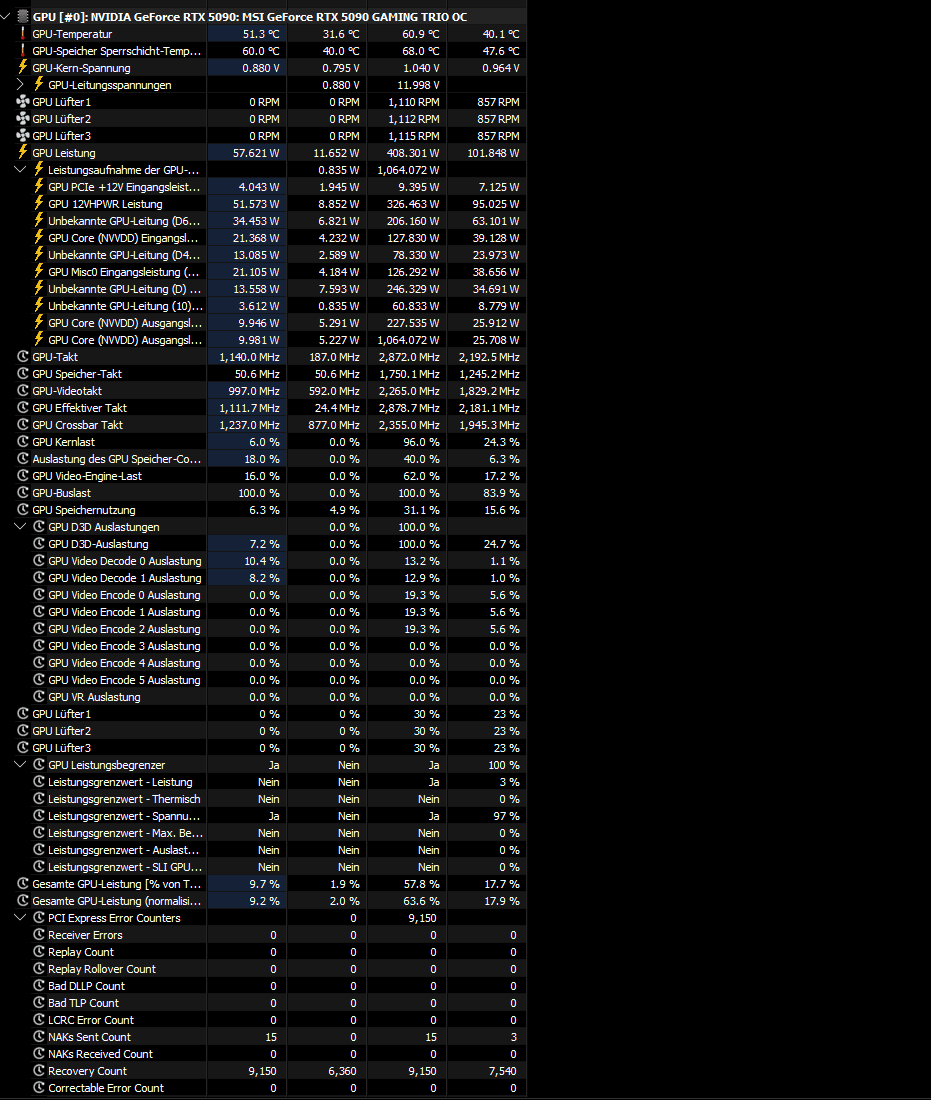Screen dimensions: 931x1100
Task: Expand the GPU-Leitungsspannungen group
Action: tap(20, 85)
